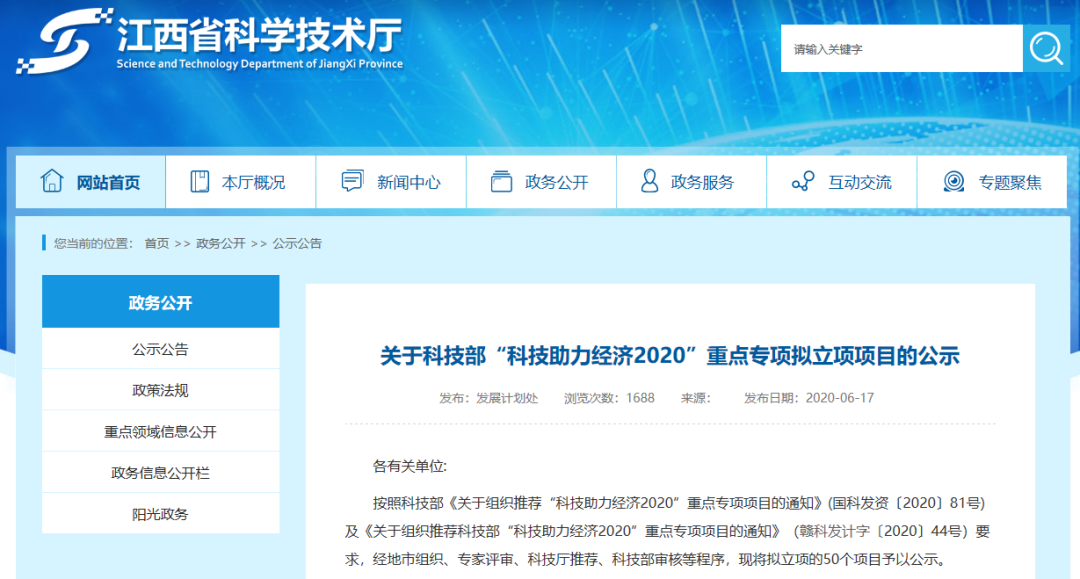Click the window icon beside 政务公开
The width and height of the screenshot is (1080, 579).
tap(501, 181)
